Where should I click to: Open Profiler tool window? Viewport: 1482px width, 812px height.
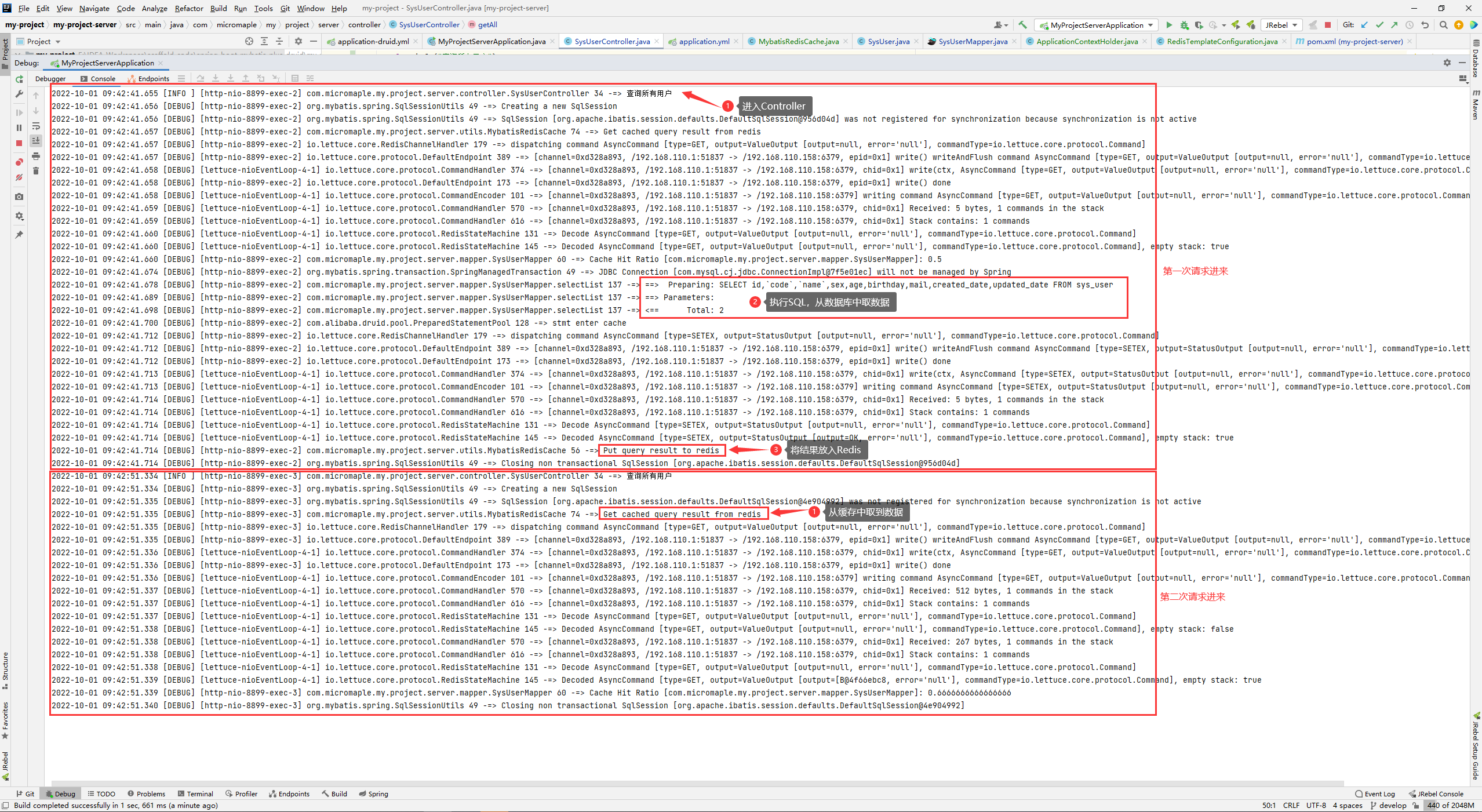coord(242,794)
